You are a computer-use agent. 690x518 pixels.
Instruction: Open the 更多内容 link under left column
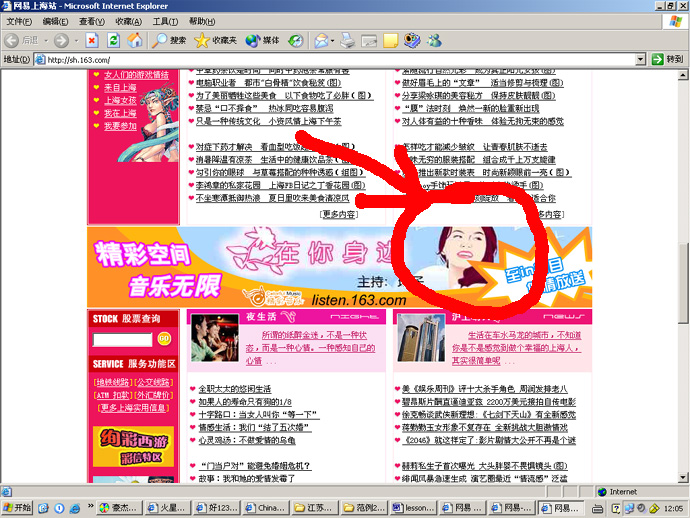click(338, 214)
